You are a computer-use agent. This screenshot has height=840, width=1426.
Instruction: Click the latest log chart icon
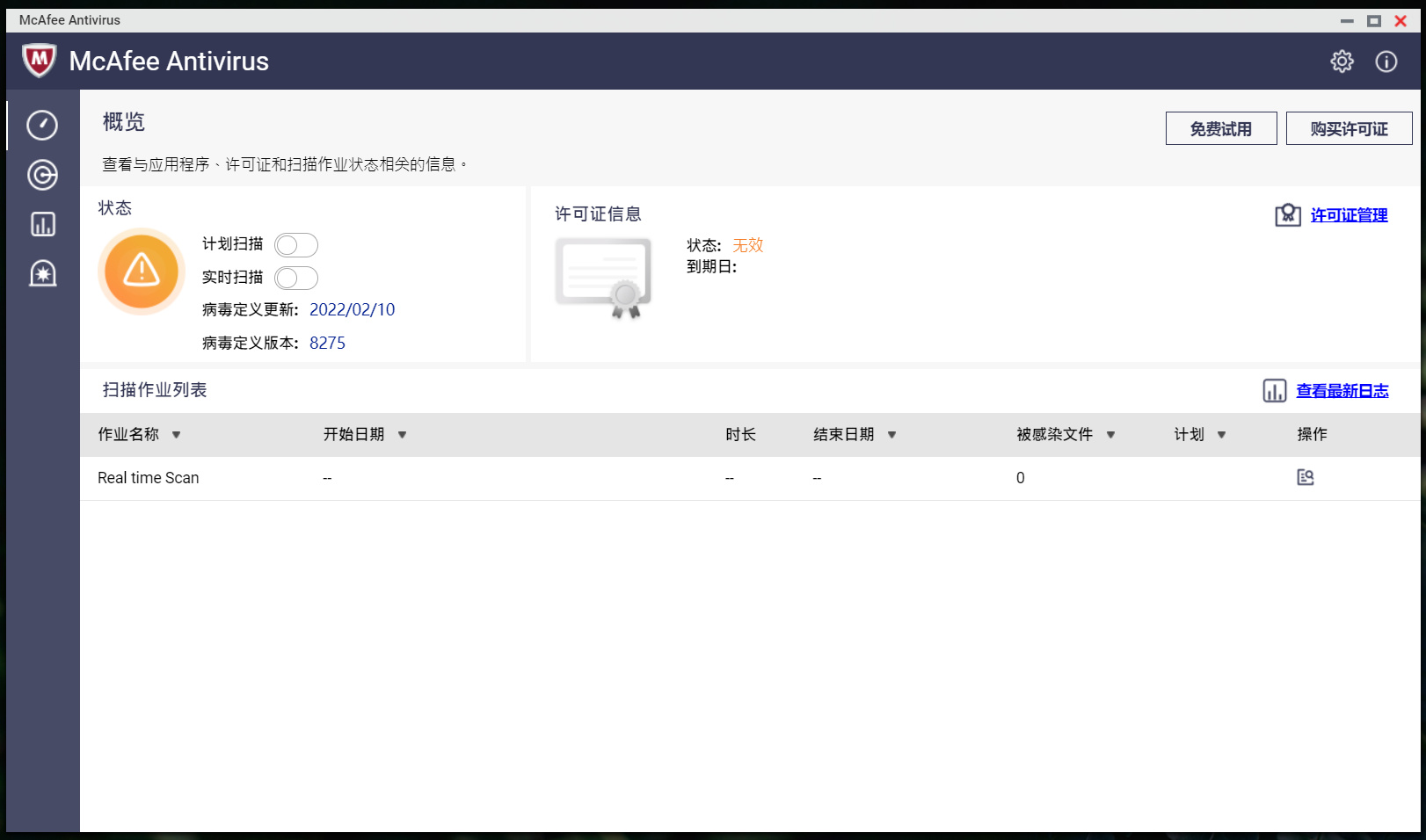1275,391
